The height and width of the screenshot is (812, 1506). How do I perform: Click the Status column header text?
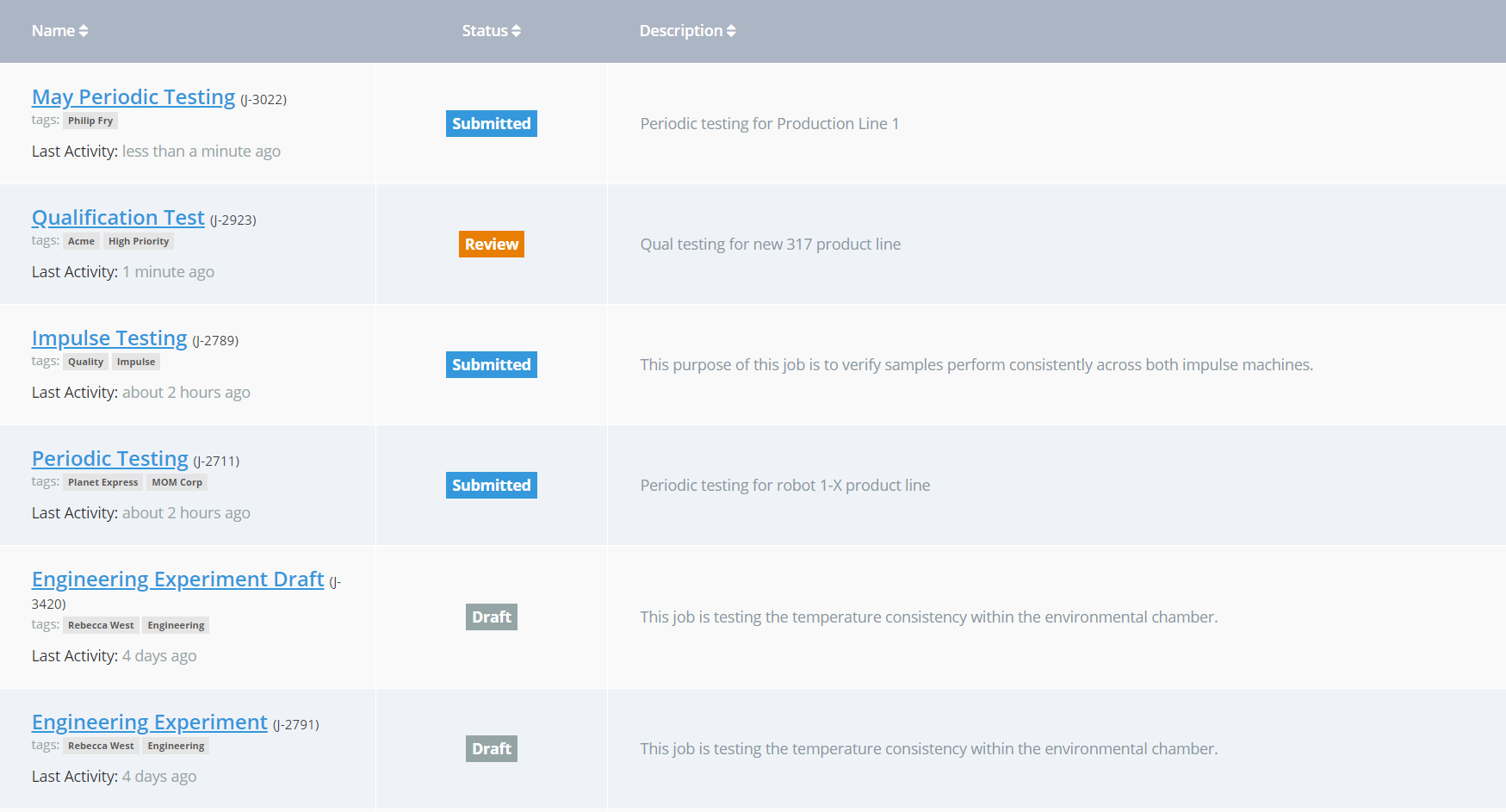485,31
